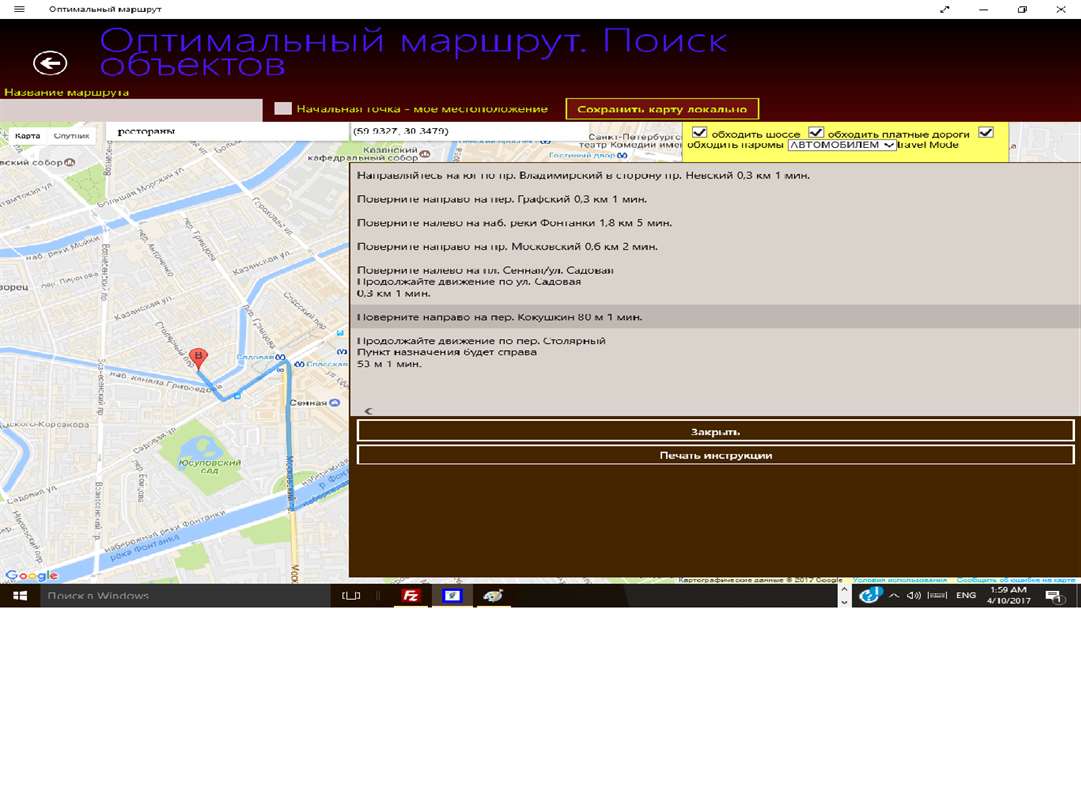The image size is (1081, 810).
Task: Open the Windows Start menu
Action: (20, 596)
